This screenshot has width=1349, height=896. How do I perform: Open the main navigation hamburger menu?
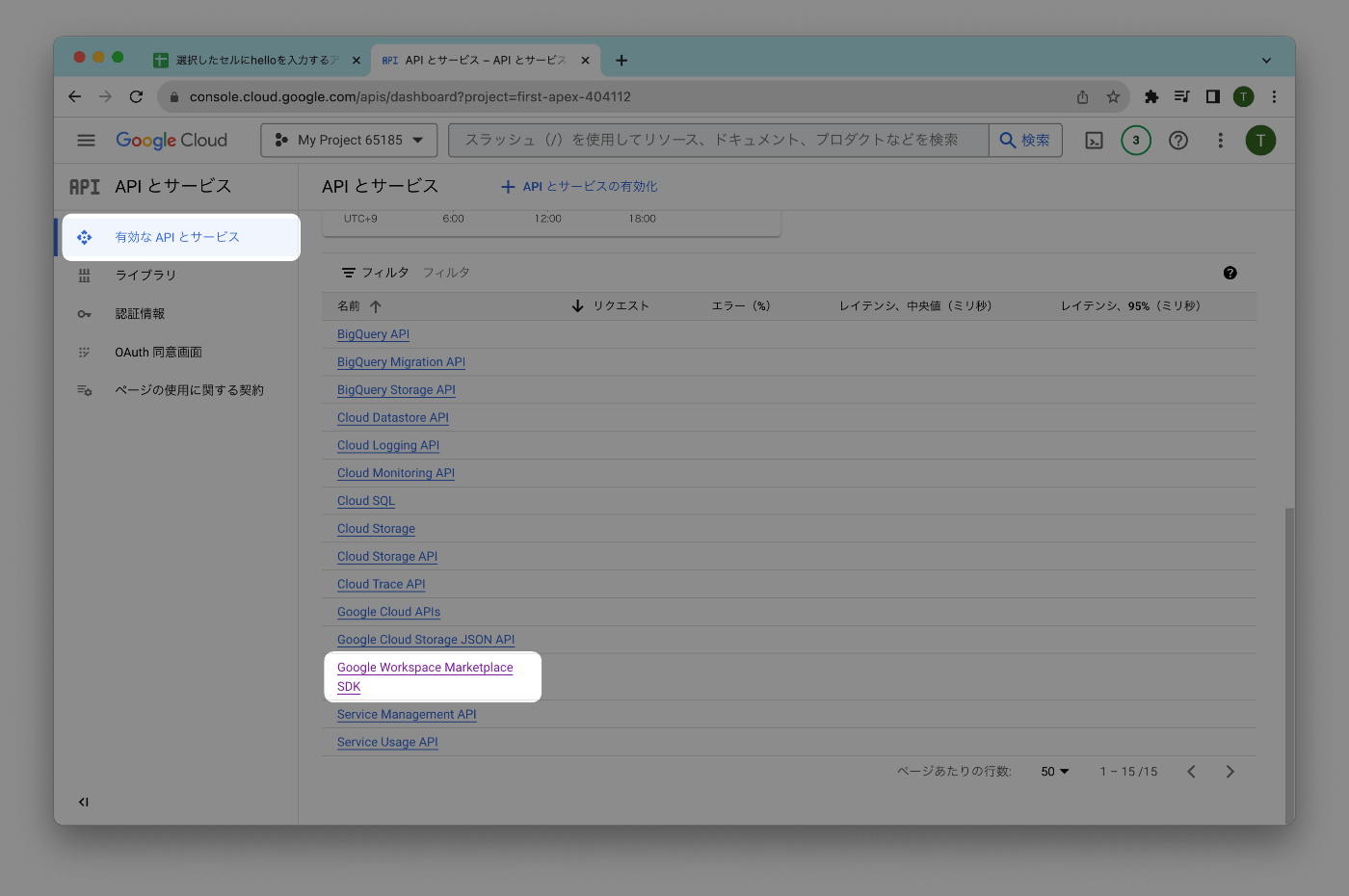(x=86, y=141)
